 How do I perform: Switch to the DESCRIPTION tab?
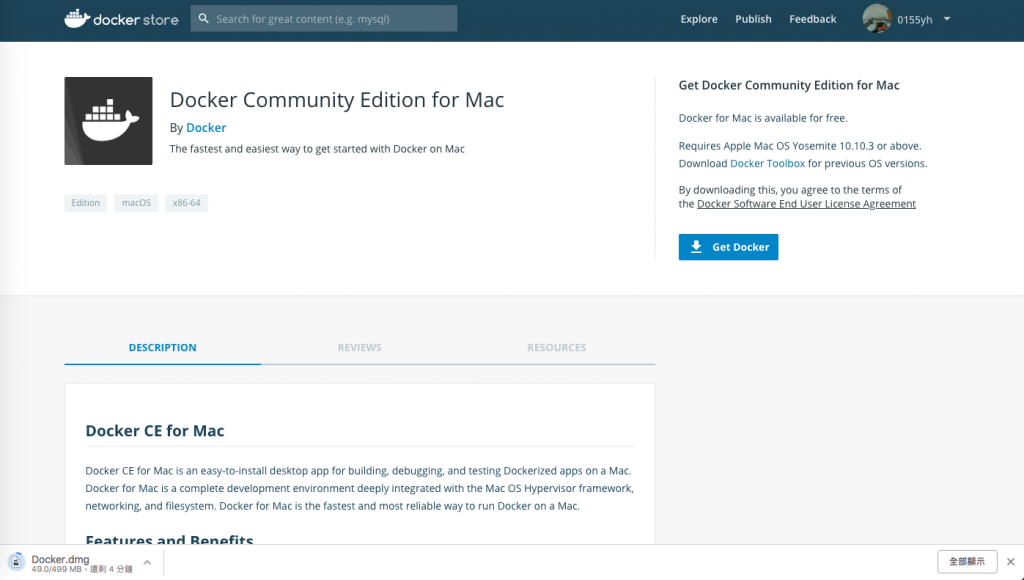point(163,347)
